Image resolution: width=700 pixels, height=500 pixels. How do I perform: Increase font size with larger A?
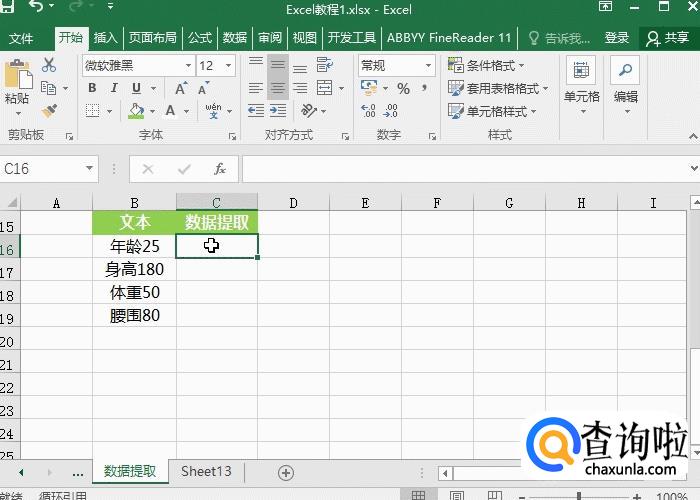pyautogui.click(x=181, y=88)
